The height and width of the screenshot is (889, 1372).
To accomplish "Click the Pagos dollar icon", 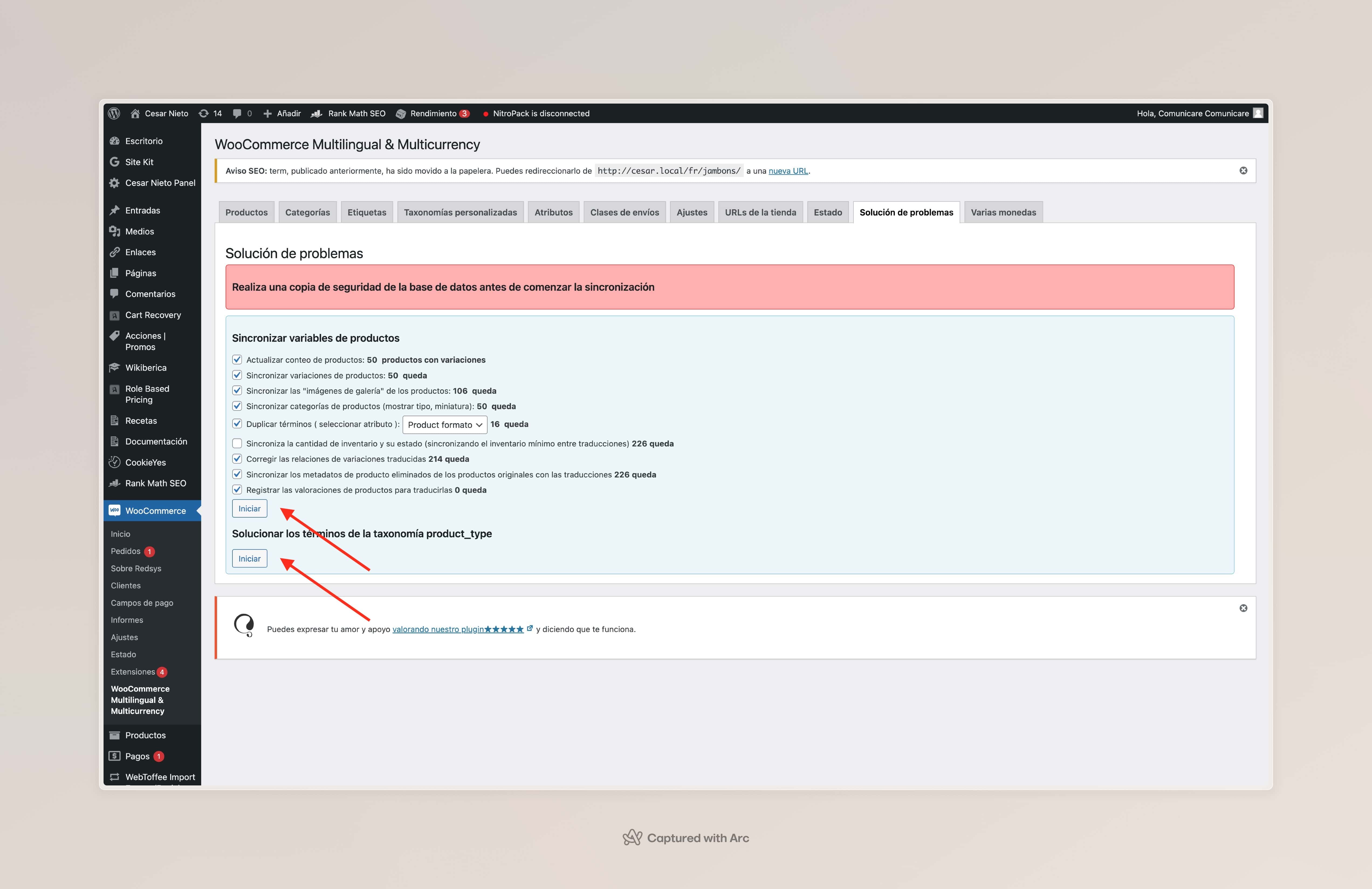I will [x=115, y=756].
